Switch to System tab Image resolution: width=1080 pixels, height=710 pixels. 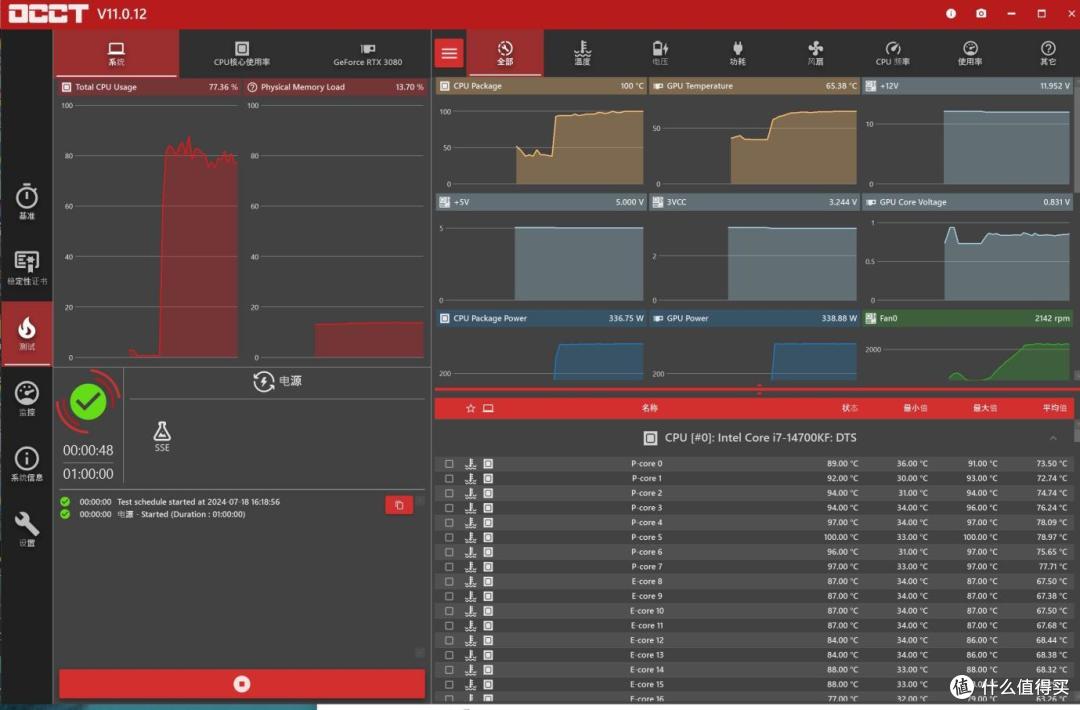[116, 53]
